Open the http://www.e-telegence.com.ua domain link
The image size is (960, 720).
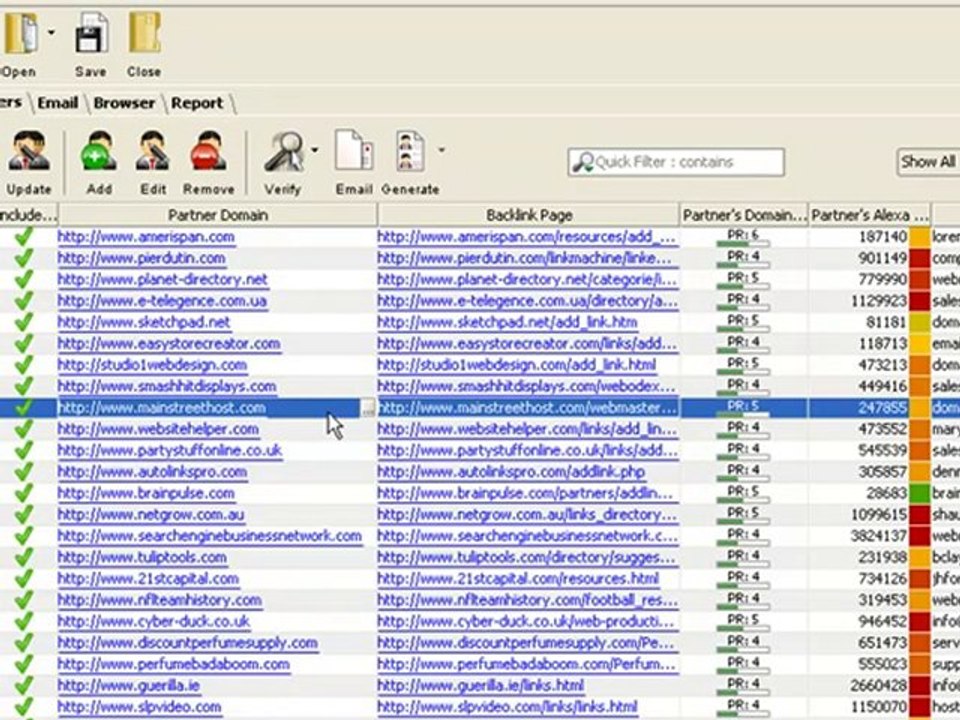pos(162,301)
